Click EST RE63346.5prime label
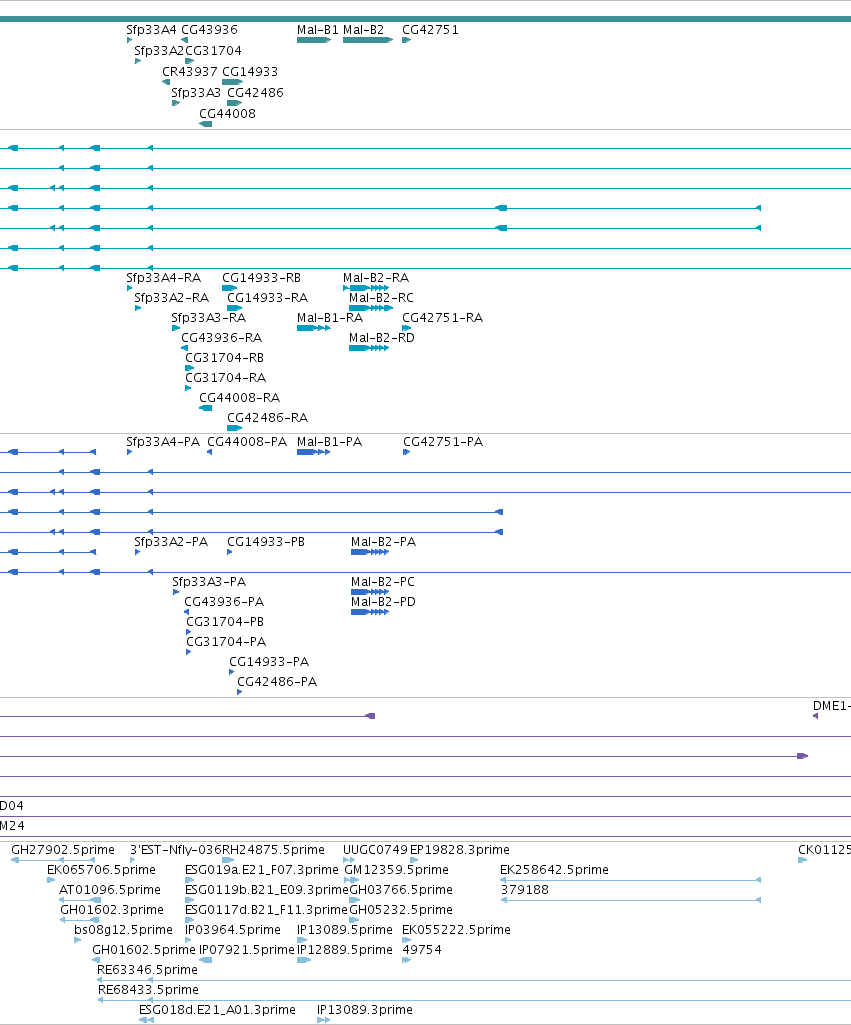851x1025 pixels. pyautogui.click(x=147, y=970)
